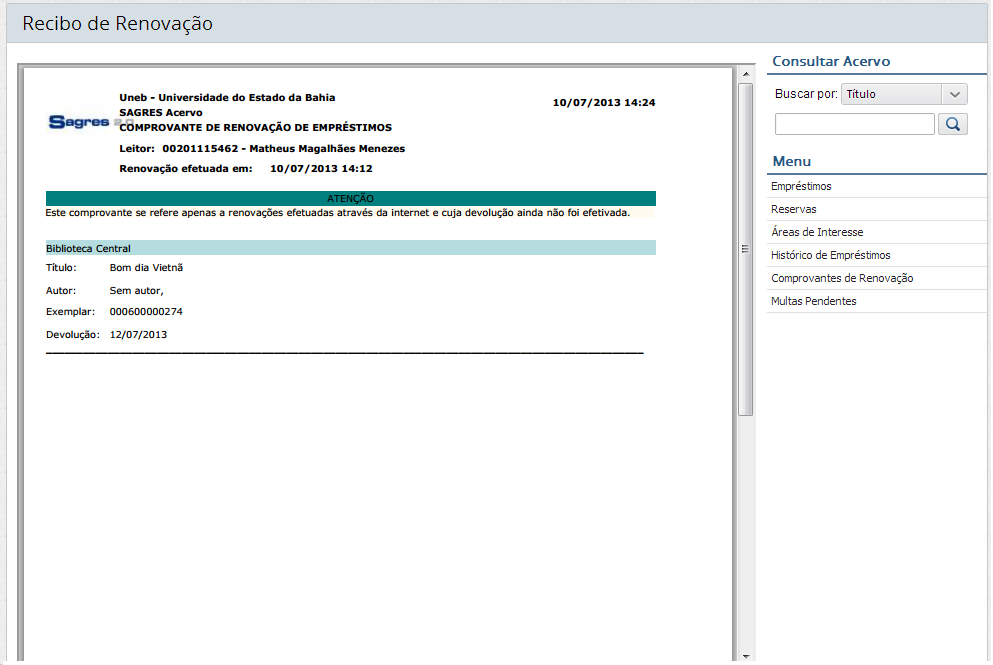The width and height of the screenshot is (993, 665).
Task: Go to Reservas in the Menu
Action: (x=794, y=209)
